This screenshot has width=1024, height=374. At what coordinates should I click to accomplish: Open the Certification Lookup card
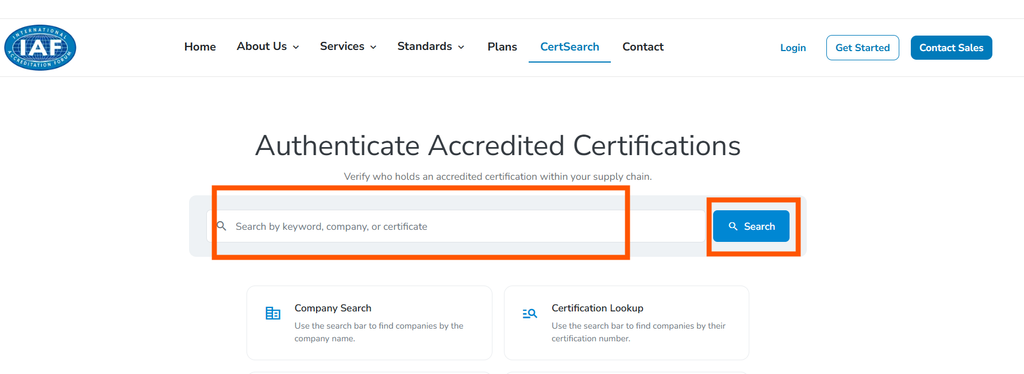coord(626,322)
